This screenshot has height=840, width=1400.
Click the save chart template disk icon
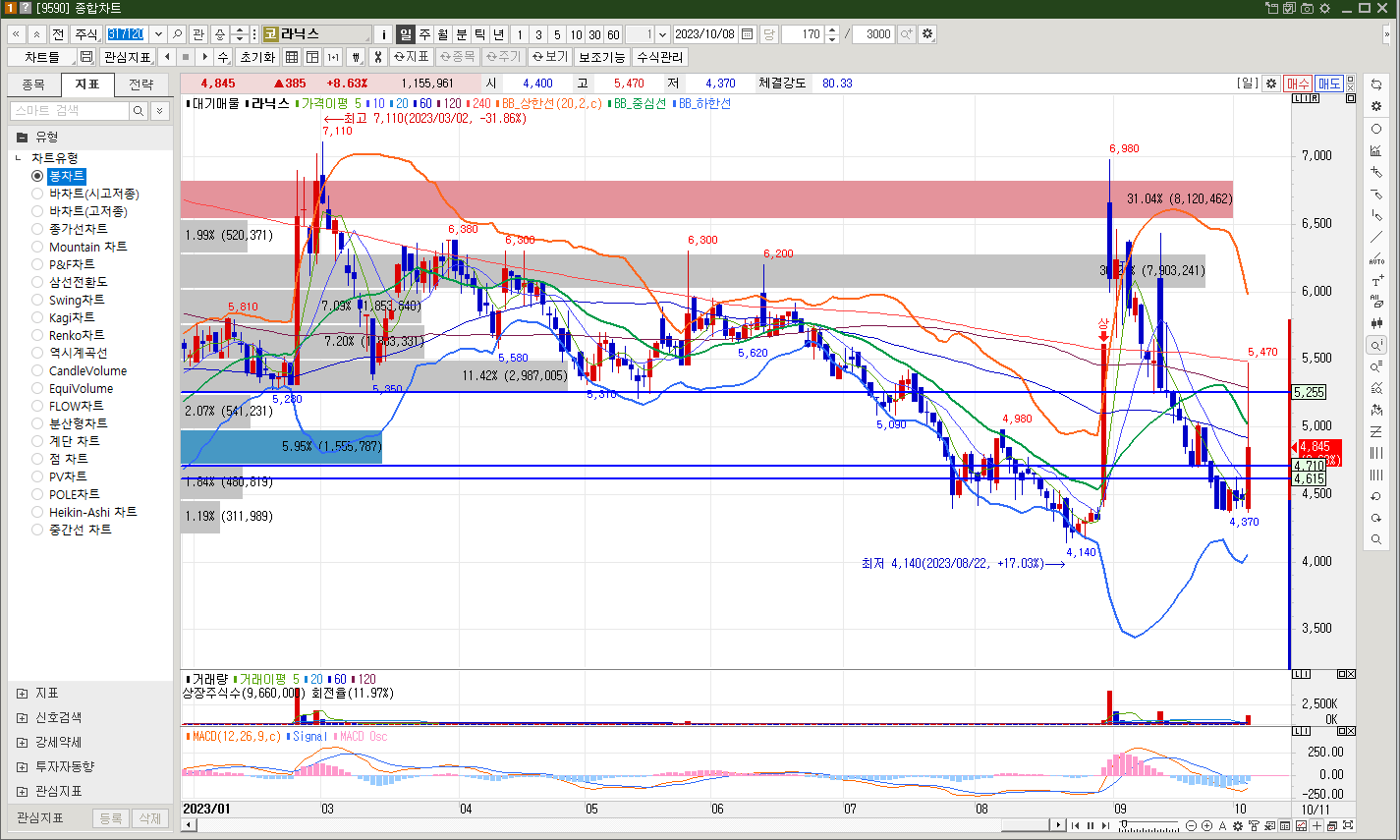pyautogui.click(x=86, y=57)
